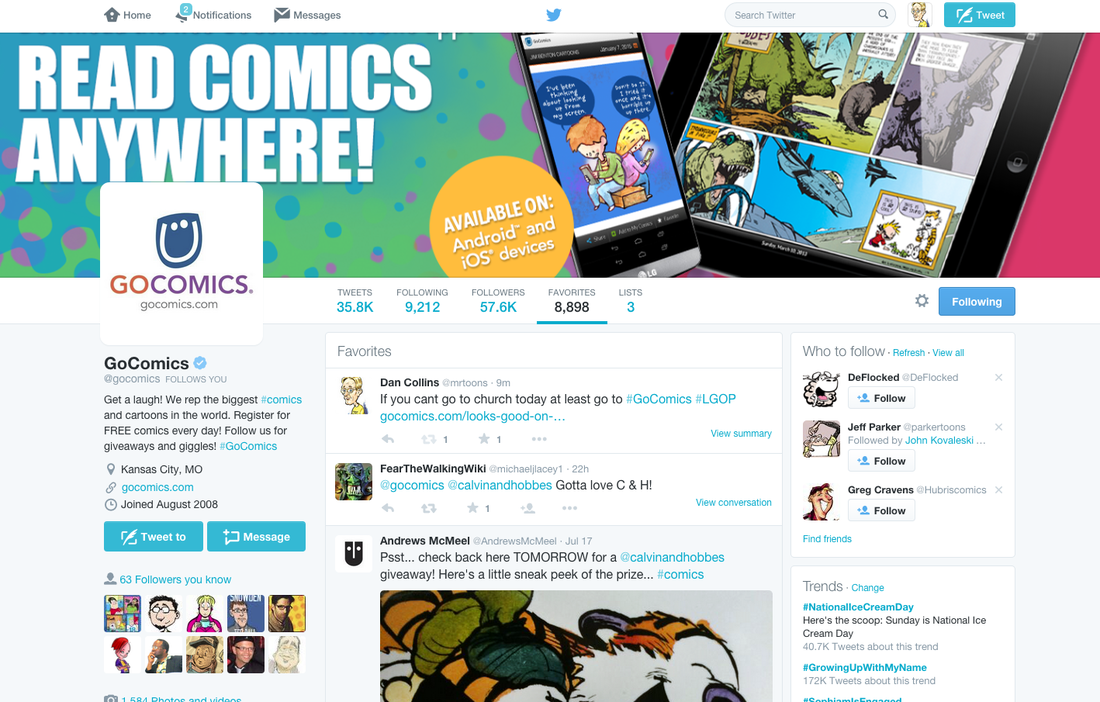The height and width of the screenshot is (702, 1100).
Task: Dismiss the DeFlocked follow suggestion
Action: point(998,377)
